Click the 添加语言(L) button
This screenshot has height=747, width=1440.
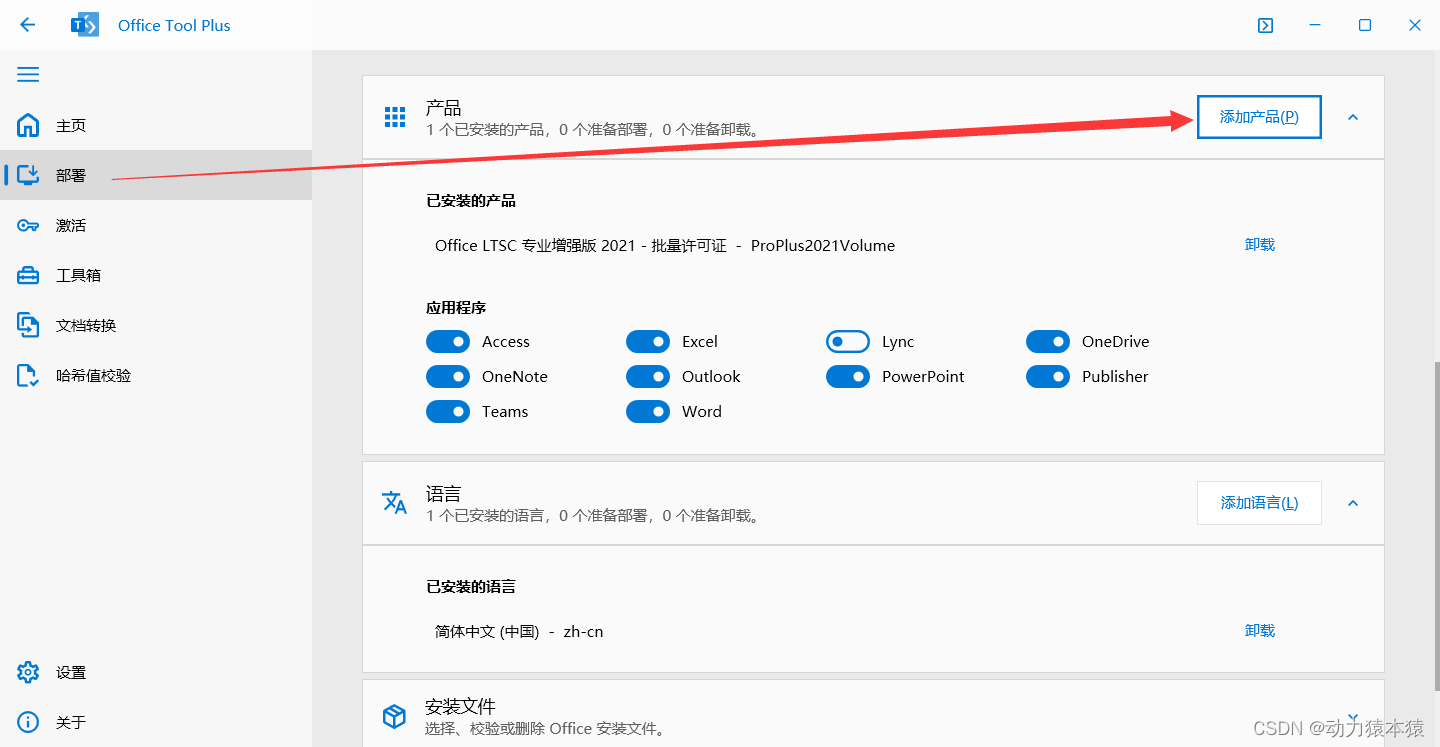click(x=1259, y=503)
